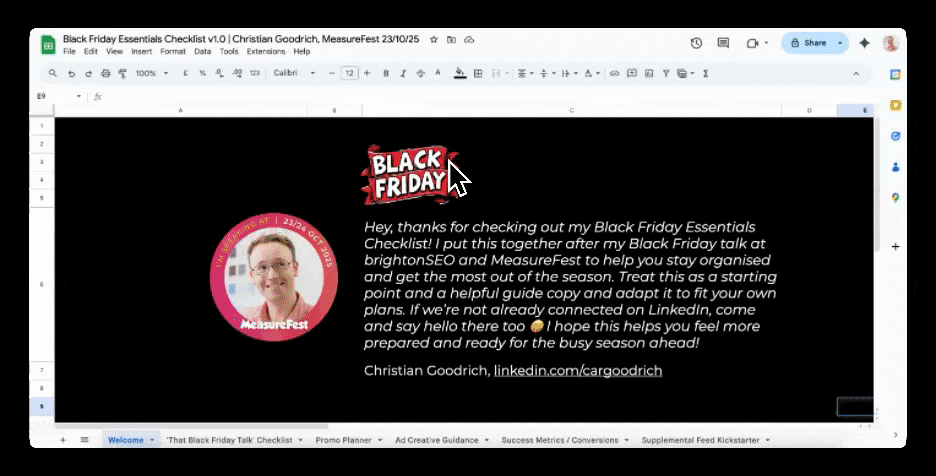
Task: Open Google Calendar side panel
Action: (x=895, y=75)
